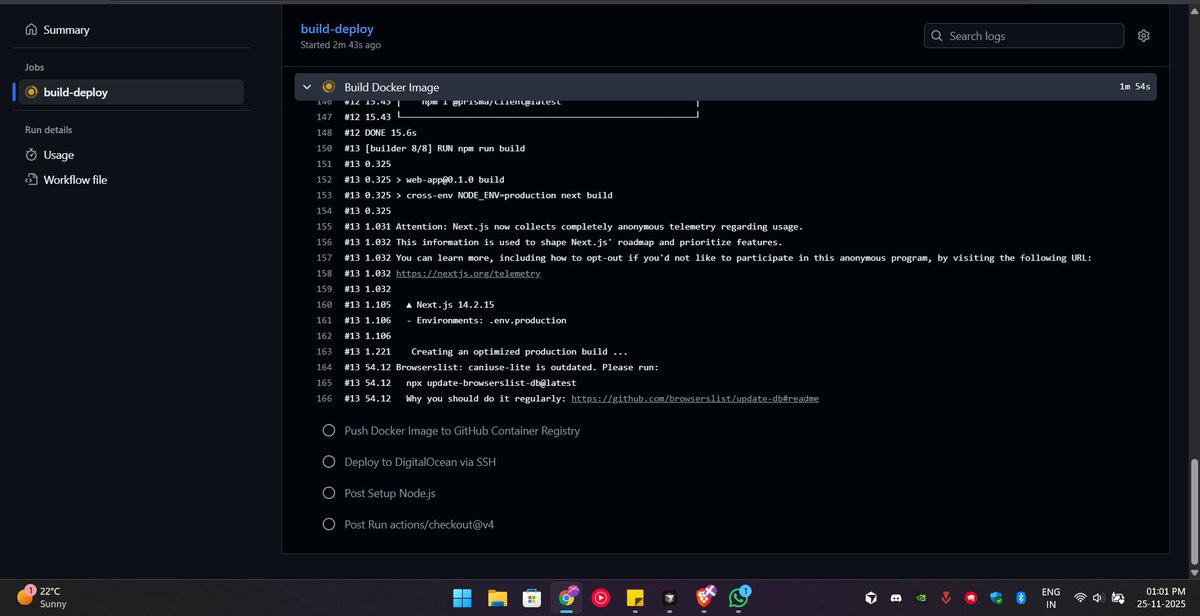Viewport: 1200px width, 616px height.
Task: Click the 1m 54s step duration
Action: pos(1135,87)
